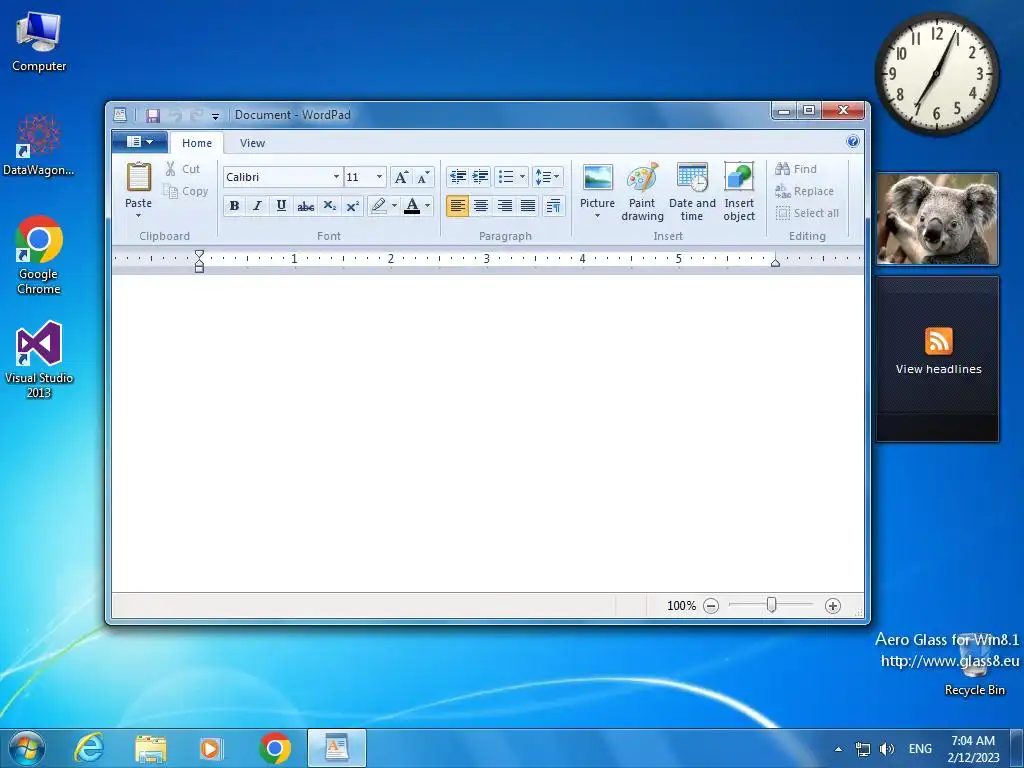
Task: Click the volume speaker tray icon
Action: [x=886, y=749]
